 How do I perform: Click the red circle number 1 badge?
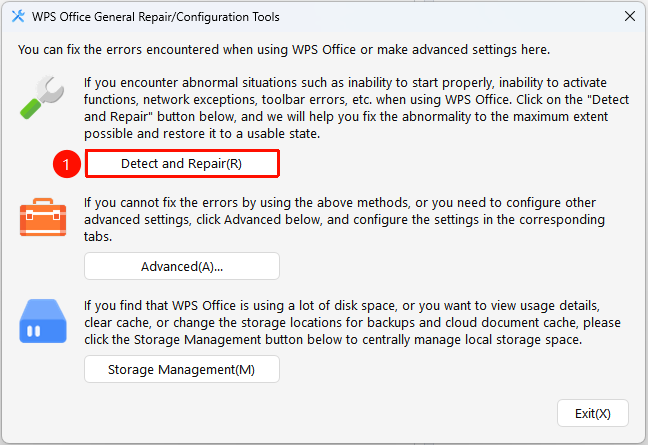[67, 164]
